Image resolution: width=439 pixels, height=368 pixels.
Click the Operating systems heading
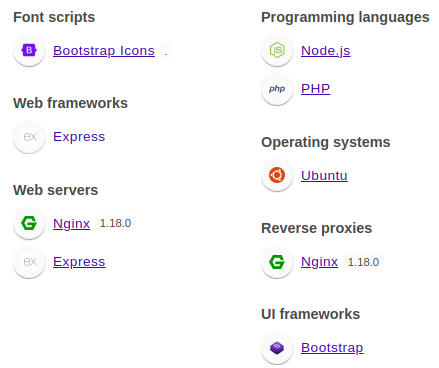coord(326,142)
